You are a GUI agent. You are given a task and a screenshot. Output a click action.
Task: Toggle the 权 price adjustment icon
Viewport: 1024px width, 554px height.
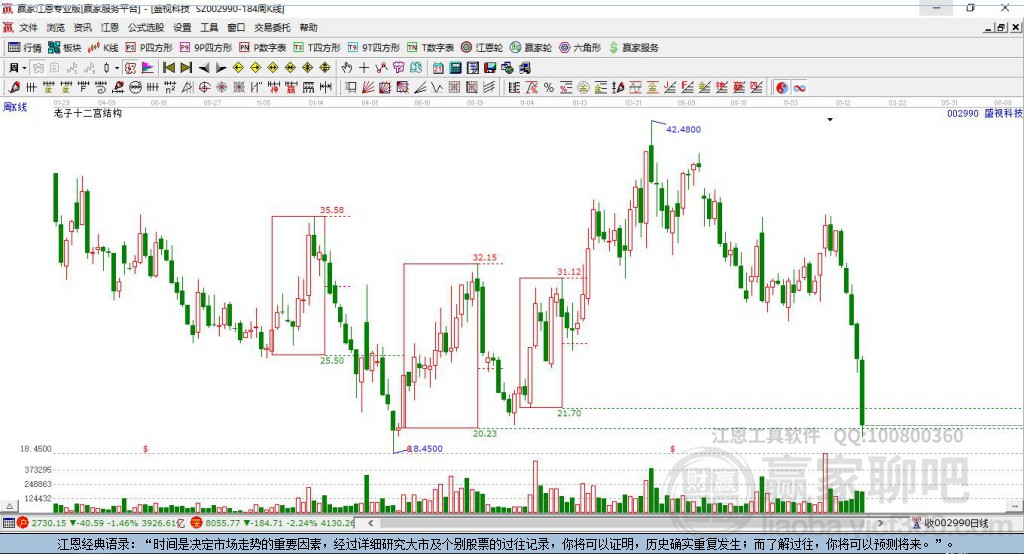coord(131,68)
